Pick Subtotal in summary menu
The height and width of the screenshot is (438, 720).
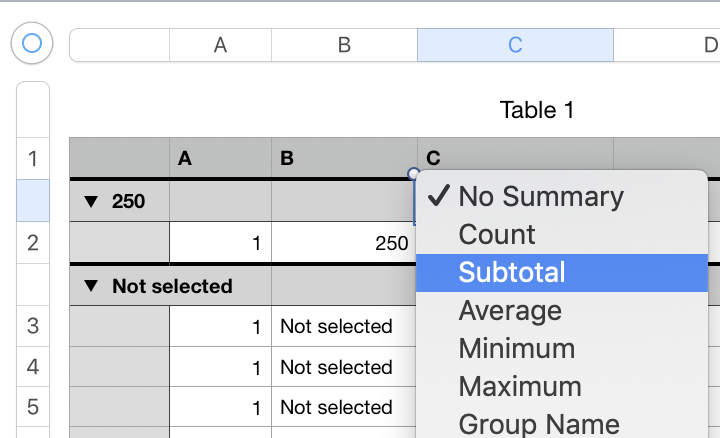[x=512, y=272]
